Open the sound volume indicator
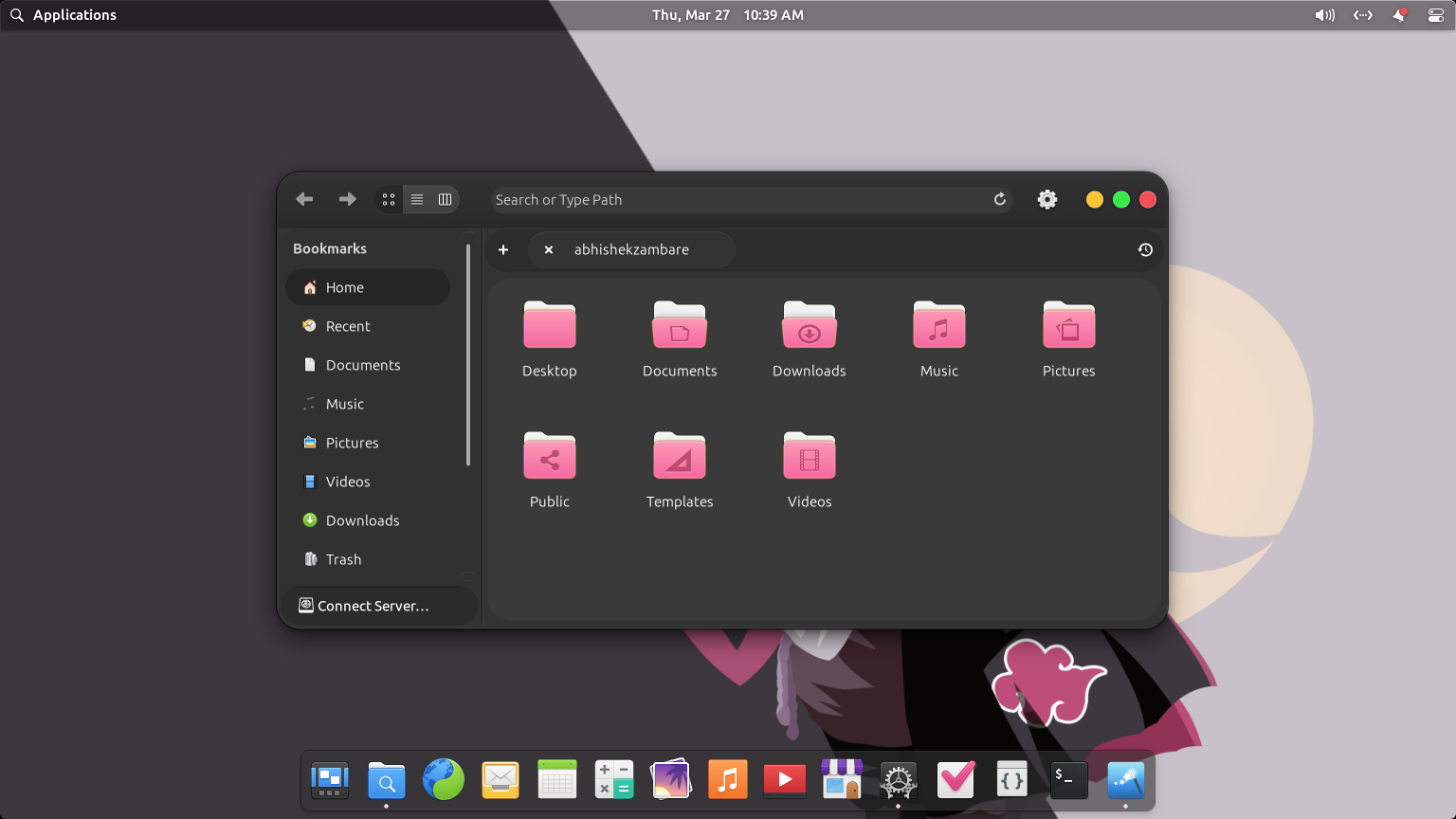Viewport: 1456px width, 819px height. pyautogui.click(x=1325, y=15)
